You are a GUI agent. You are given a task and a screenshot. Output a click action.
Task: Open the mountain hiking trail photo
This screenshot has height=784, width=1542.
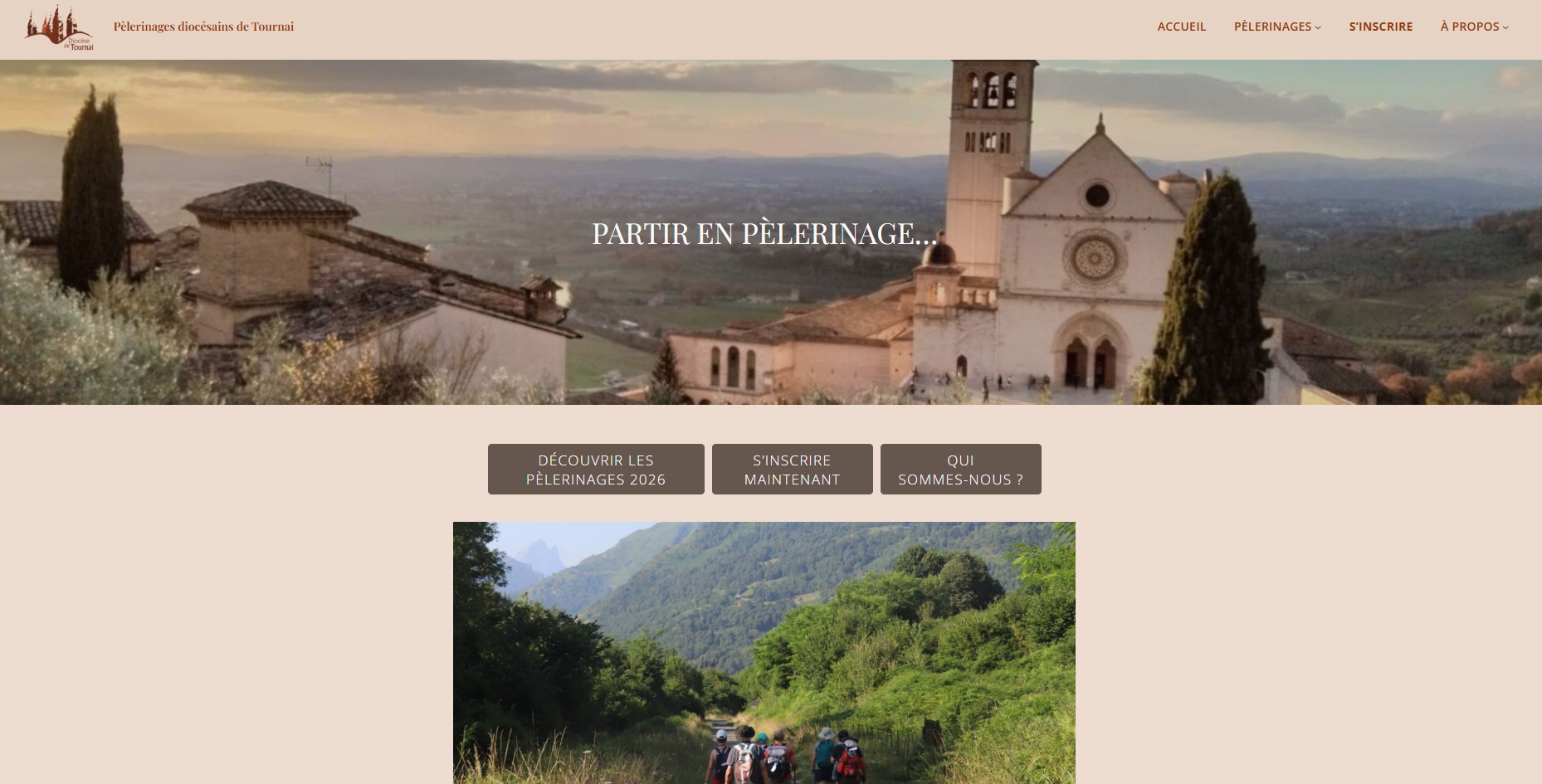pyautogui.click(x=764, y=653)
